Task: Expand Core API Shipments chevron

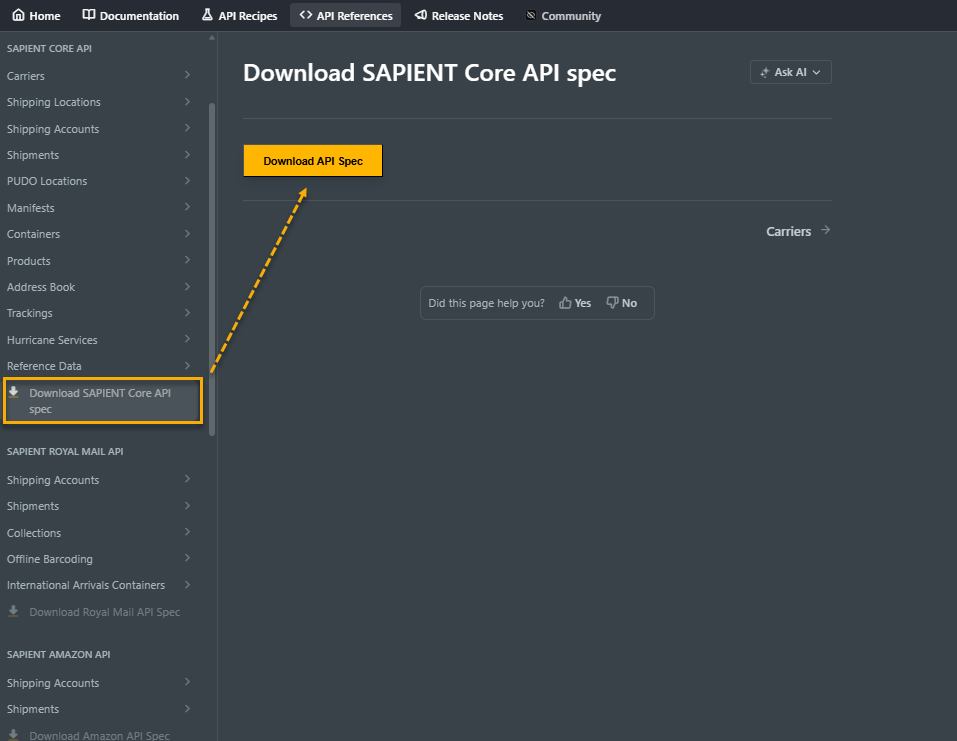Action: (187, 154)
